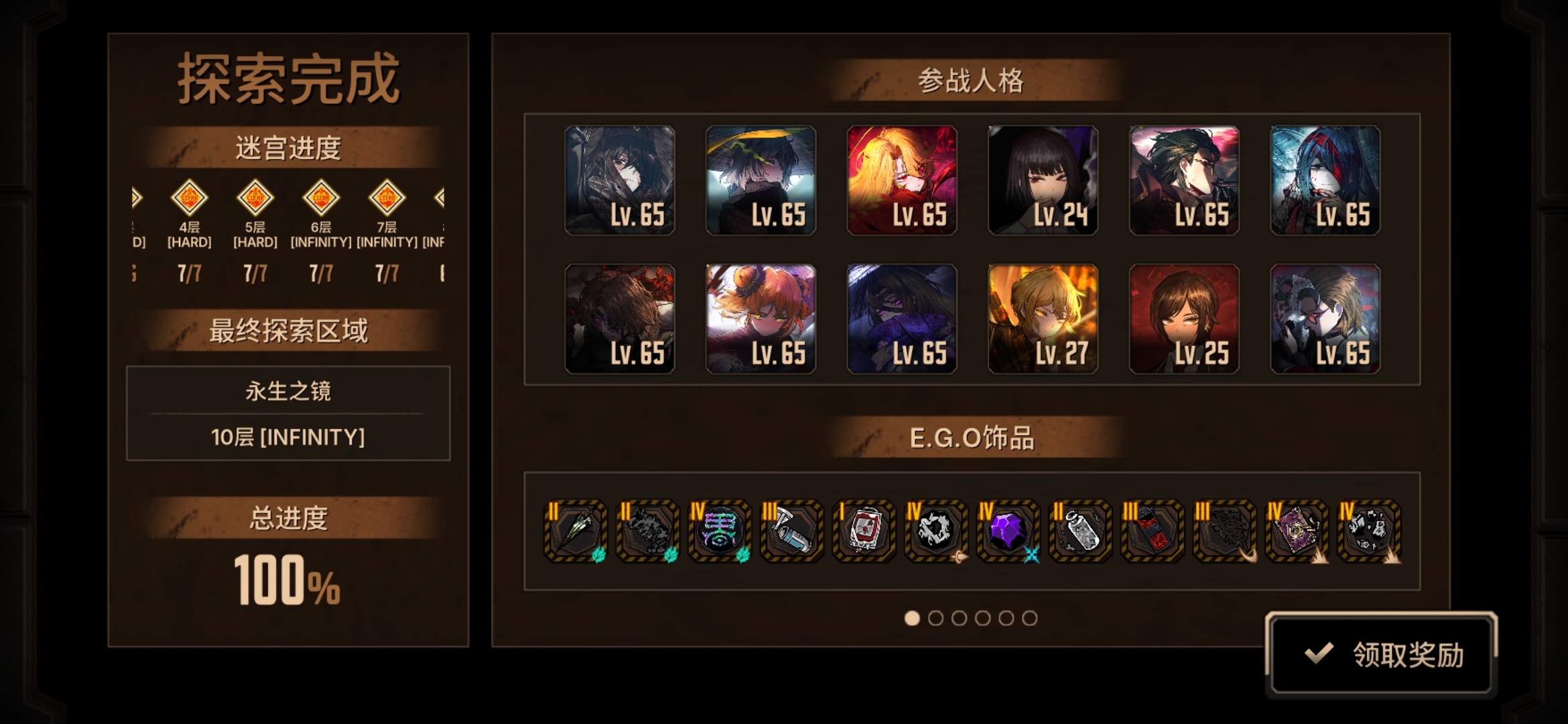Screen dimensions: 1568x724
Task: Select 6层 INFINITY clear marker
Action: pos(321,198)
